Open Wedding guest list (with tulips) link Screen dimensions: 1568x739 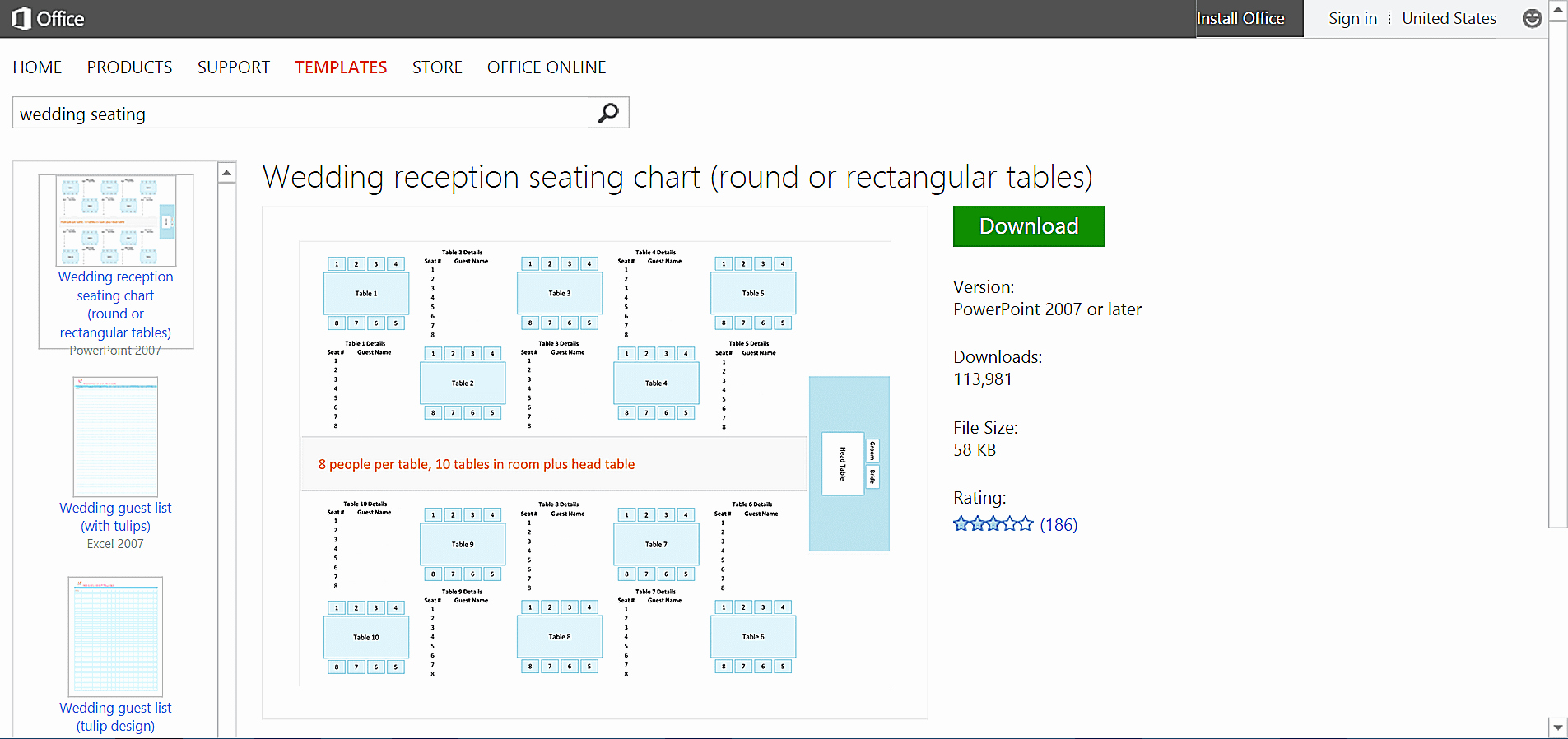(x=115, y=517)
